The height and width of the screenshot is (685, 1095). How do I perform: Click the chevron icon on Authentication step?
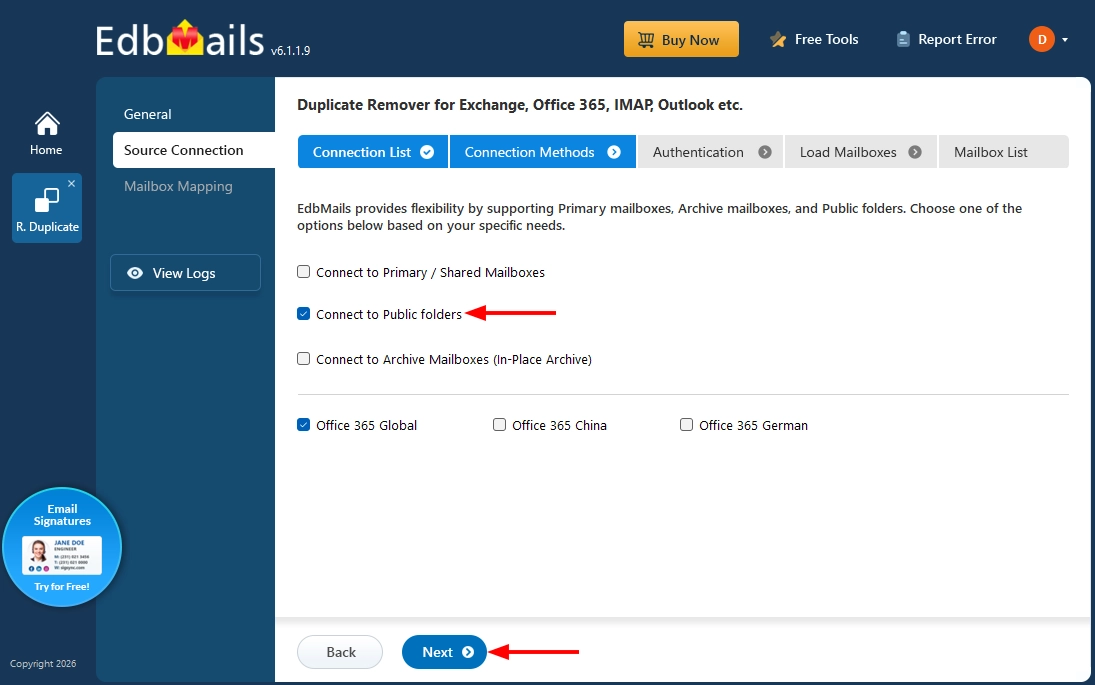coord(765,152)
